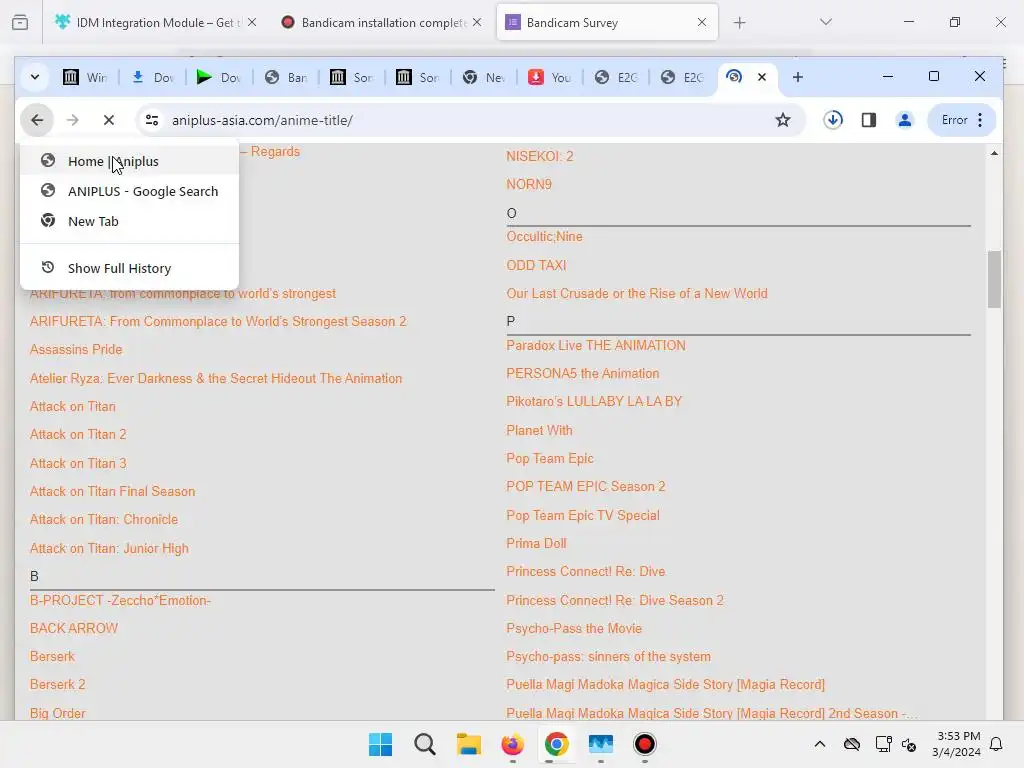This screenshot has height=768, width=1024.
Task: Open Firefox from taskbar
Action: coord(513,744)
